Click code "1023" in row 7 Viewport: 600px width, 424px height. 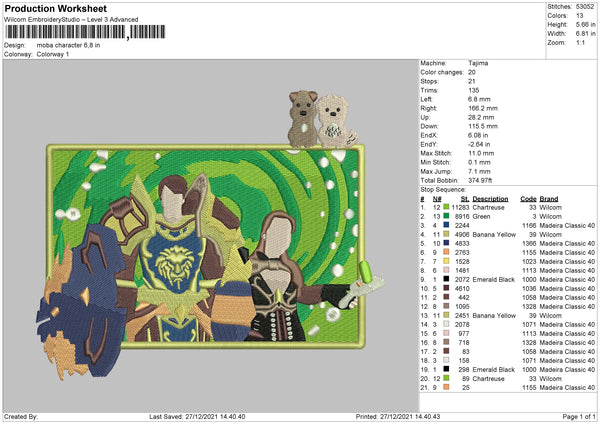(x=529, y=262)
